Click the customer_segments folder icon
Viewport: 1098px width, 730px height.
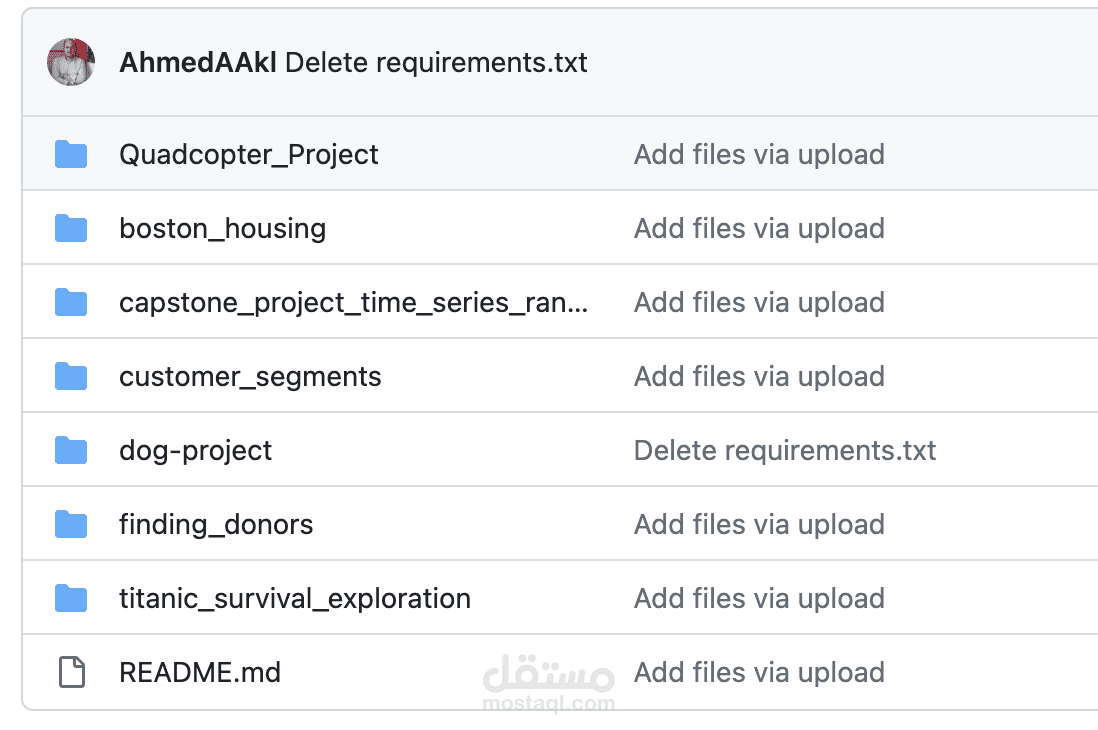click(x=71, y=376)
